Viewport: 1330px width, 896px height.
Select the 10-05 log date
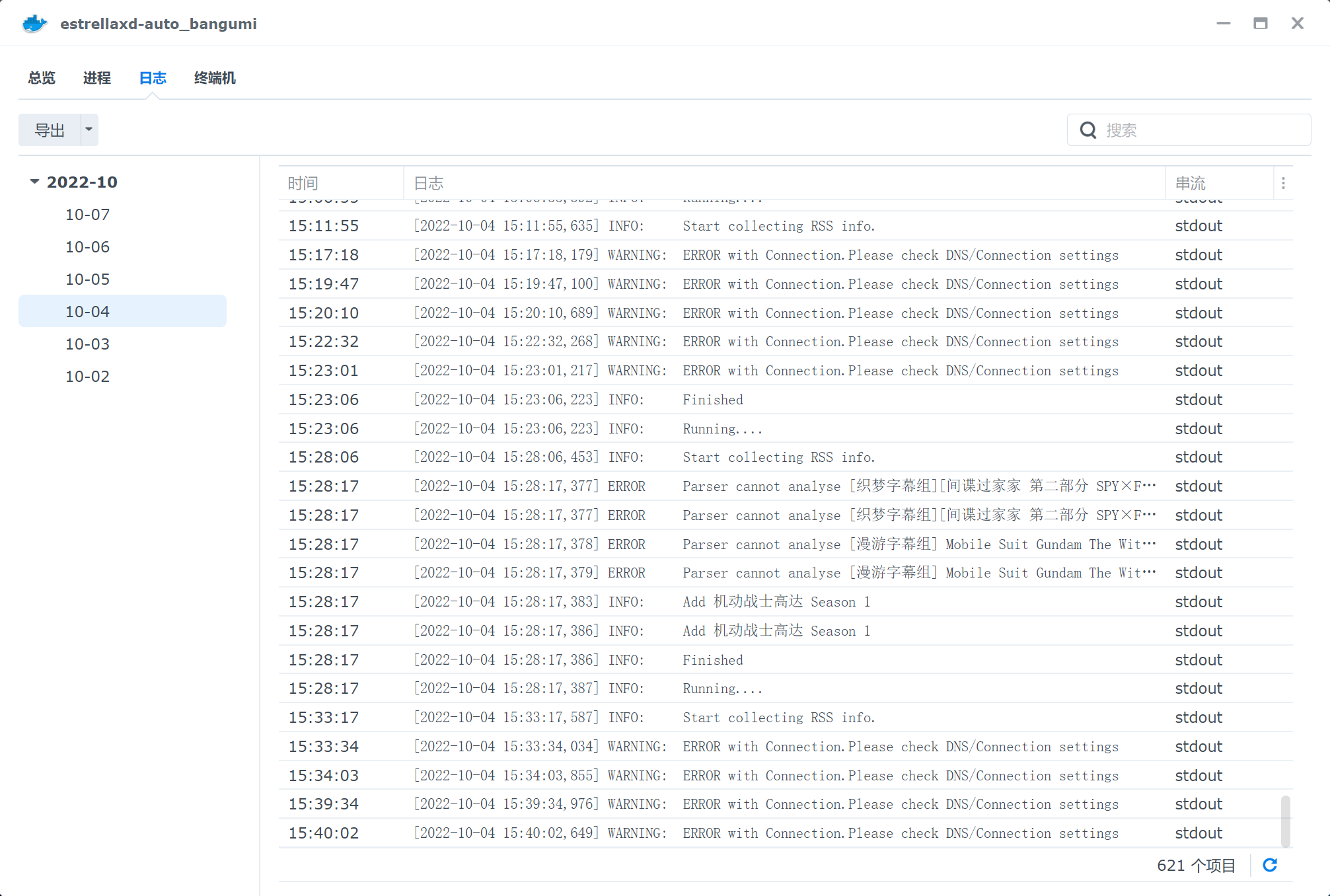[87, 279]
